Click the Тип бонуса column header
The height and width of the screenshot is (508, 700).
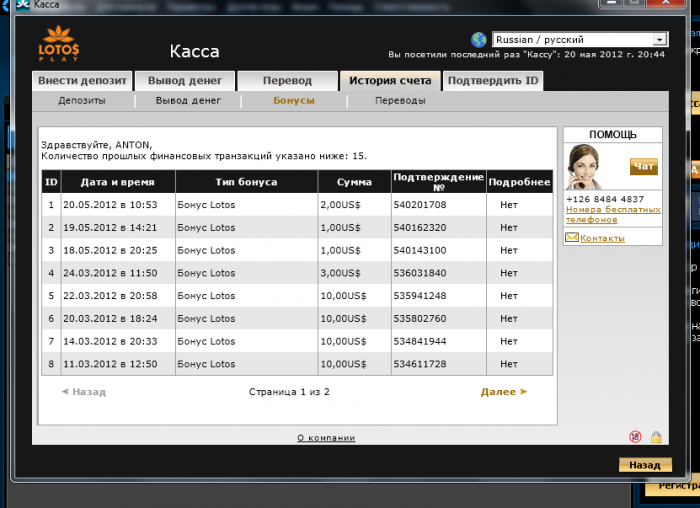246,182
